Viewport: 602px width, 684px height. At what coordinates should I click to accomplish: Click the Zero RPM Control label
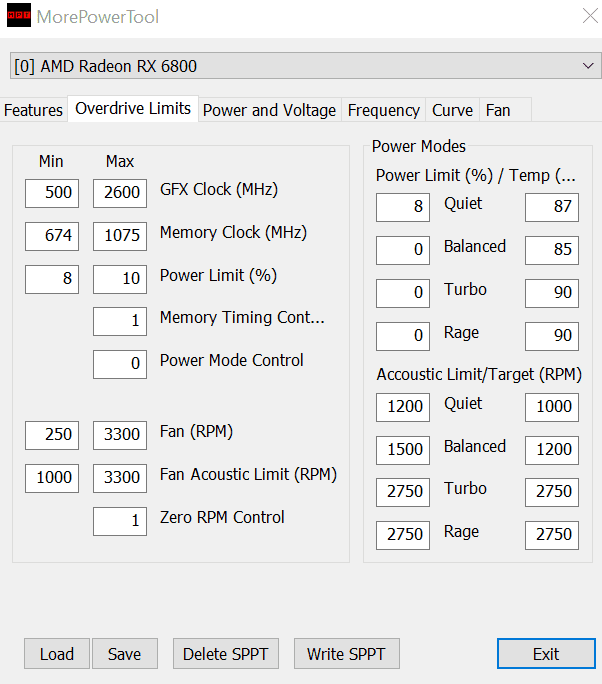222,517
